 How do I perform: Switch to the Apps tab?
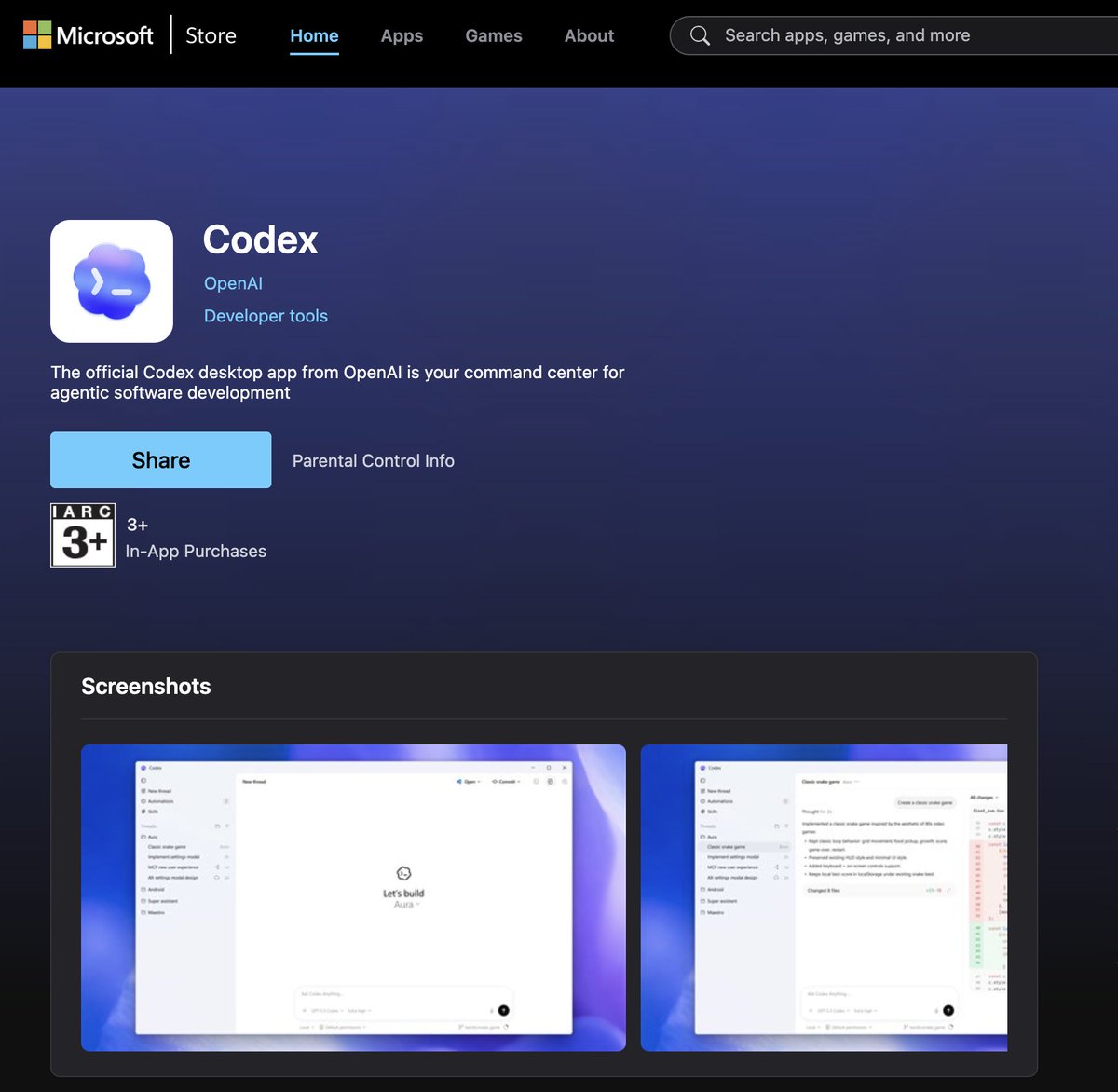(402, 35)
